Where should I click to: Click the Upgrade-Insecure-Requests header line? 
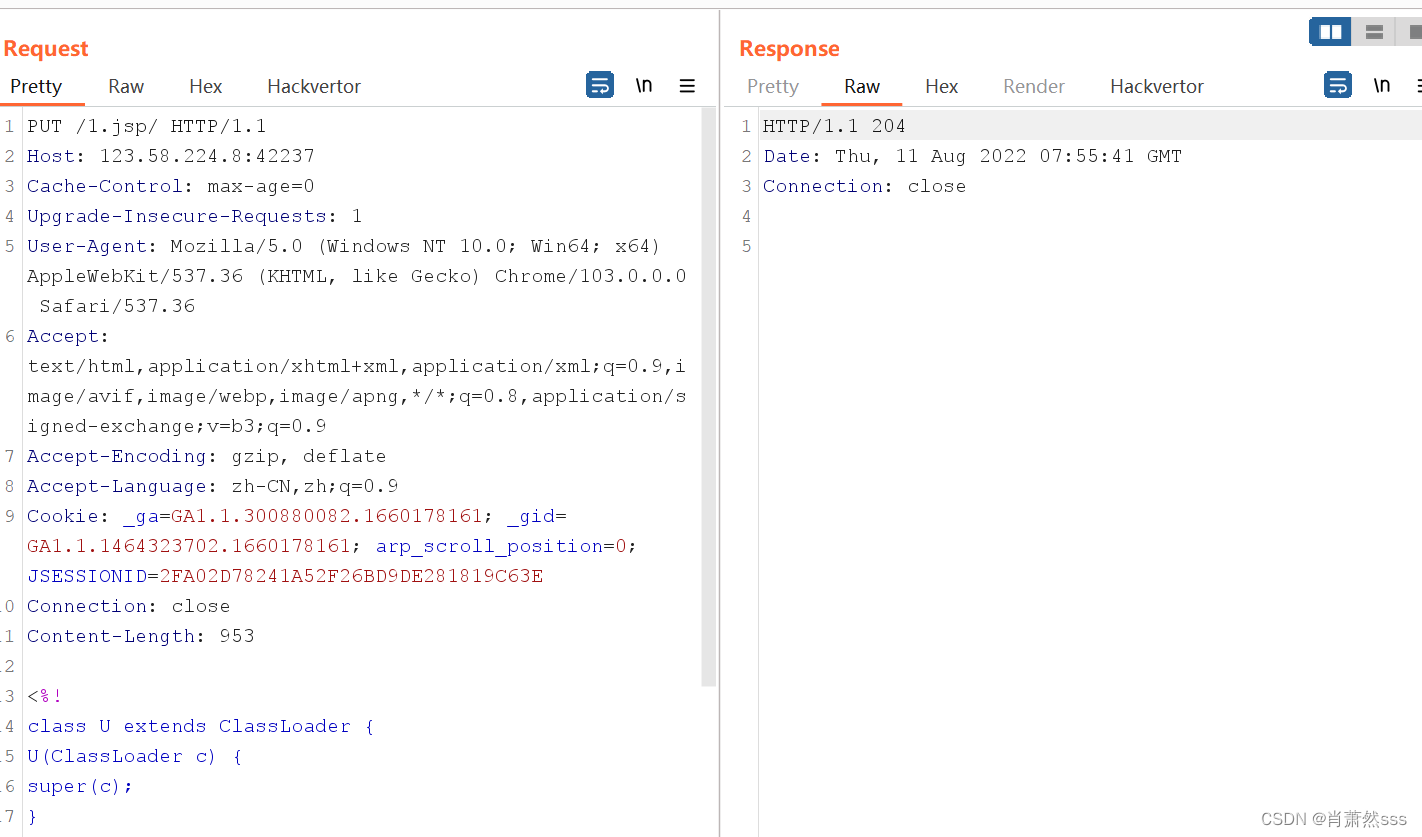tap(195, 216)
